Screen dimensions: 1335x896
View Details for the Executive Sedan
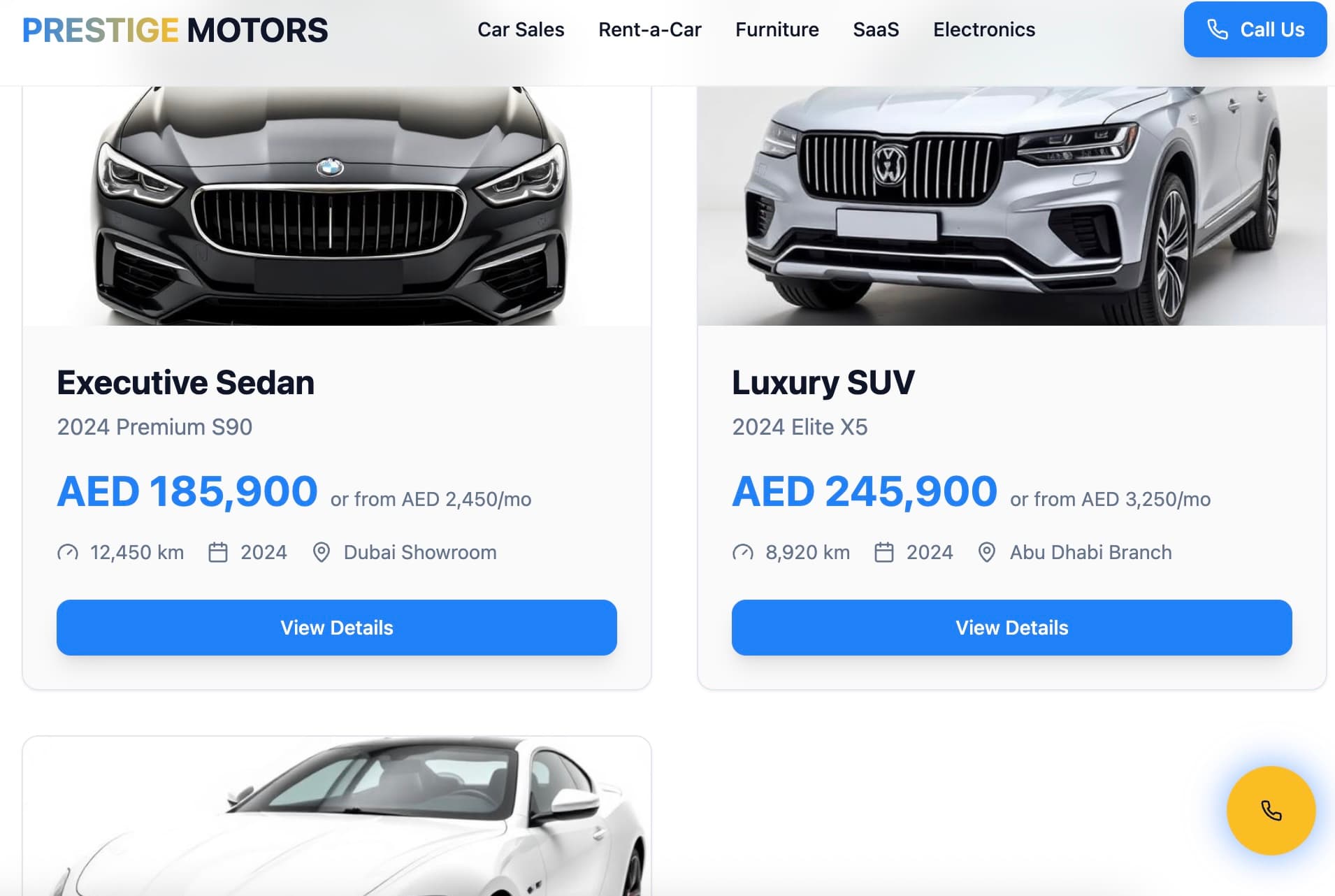(x=337, y=628)
